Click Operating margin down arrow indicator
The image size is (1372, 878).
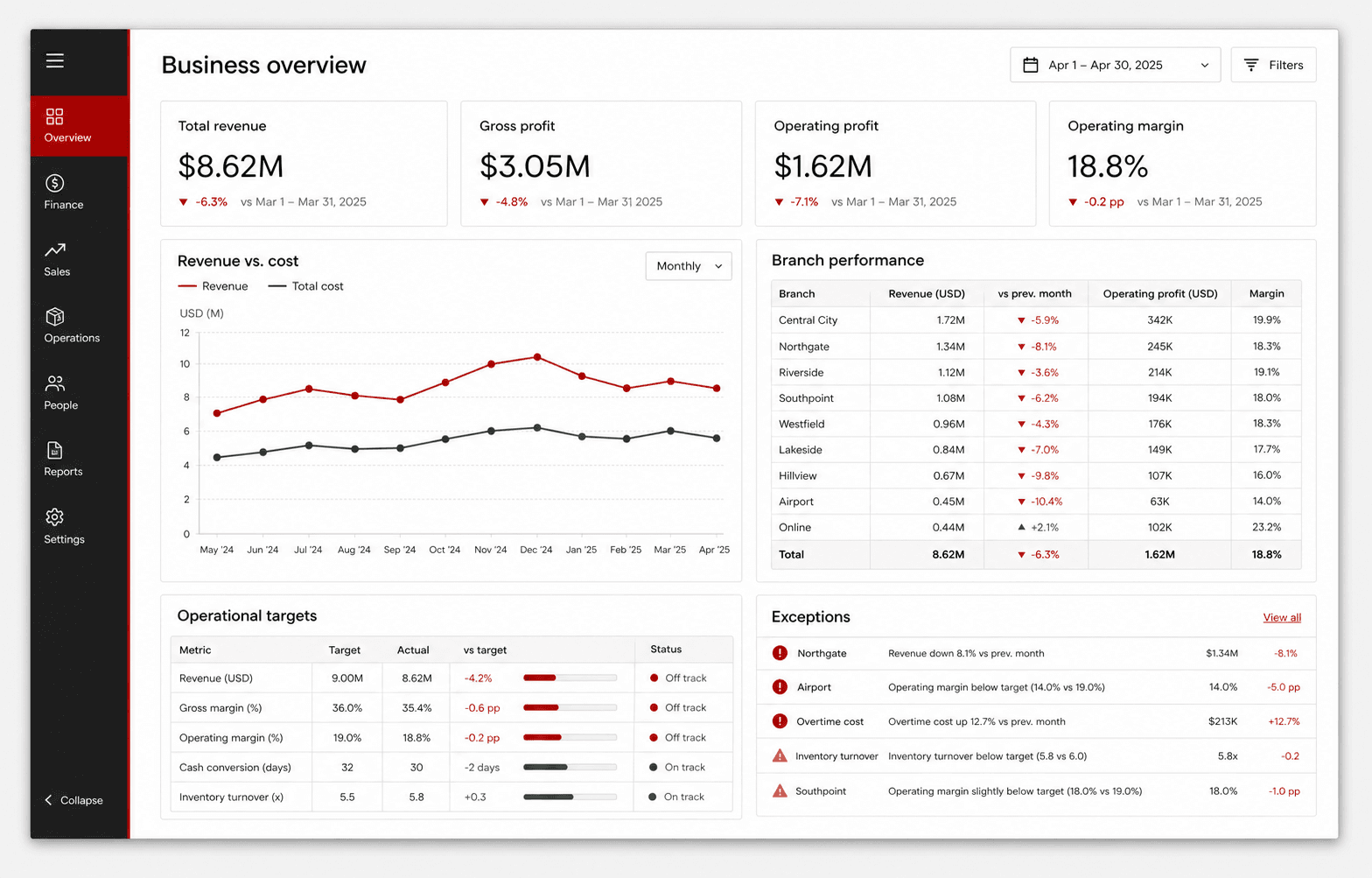click(x=1073, y=202)
